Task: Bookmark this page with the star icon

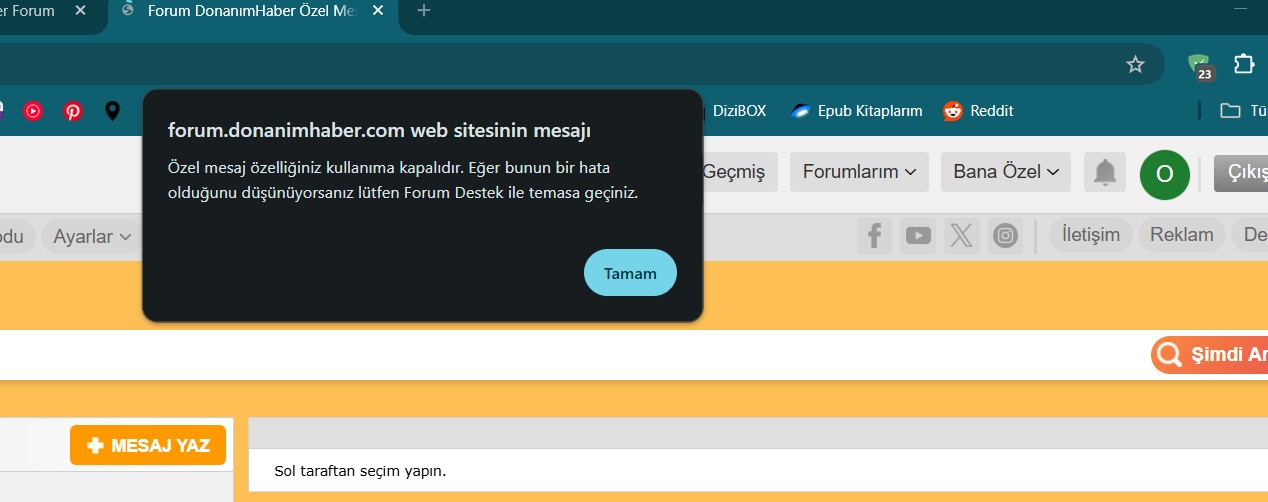Action: click(1135, 64)
